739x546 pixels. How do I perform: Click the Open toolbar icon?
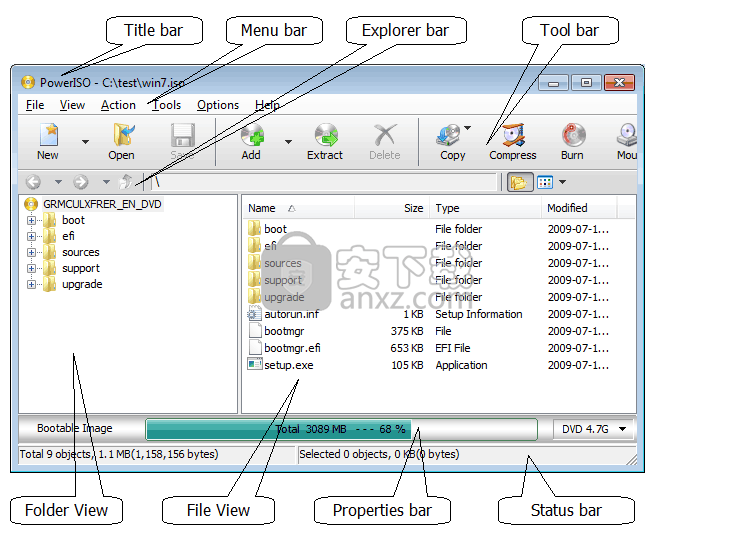[x=123, y=135]
